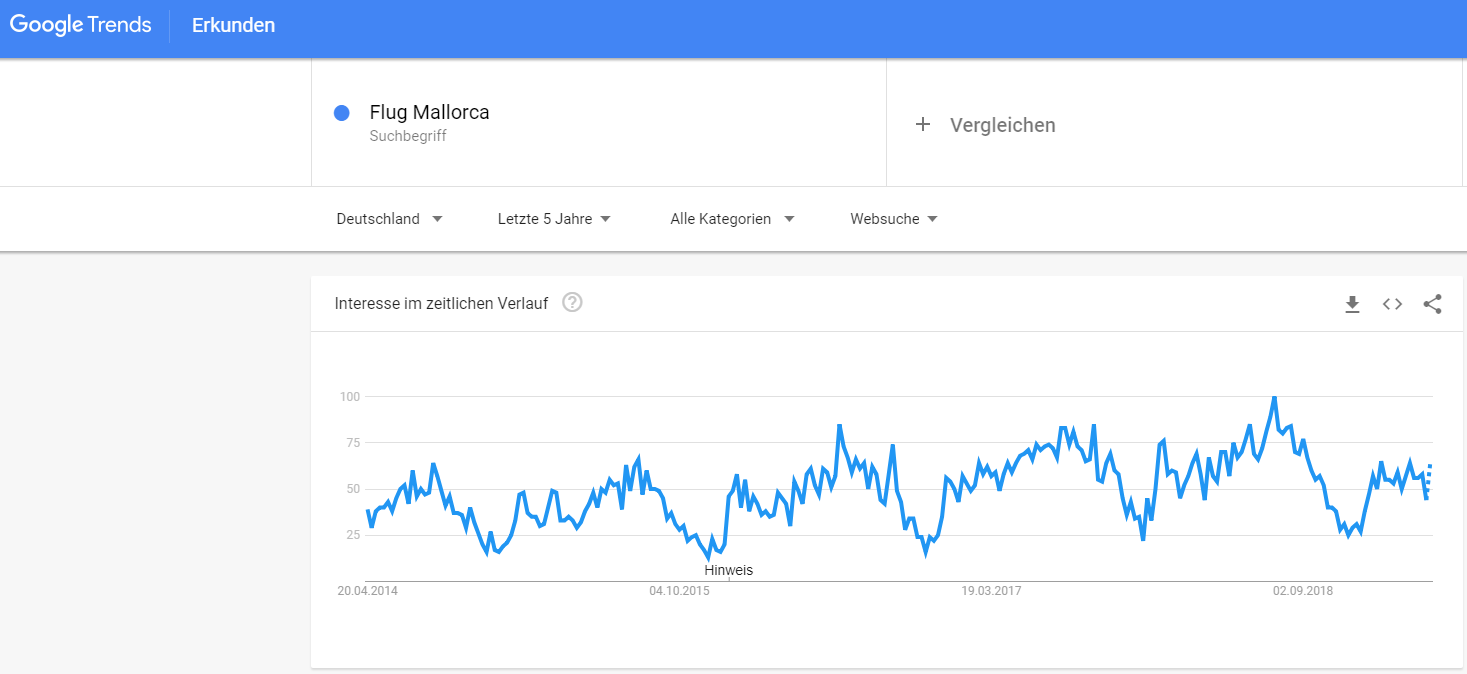Open help icon next to chart title
The height and width of the screenshot is (674, 1467).
572,303
